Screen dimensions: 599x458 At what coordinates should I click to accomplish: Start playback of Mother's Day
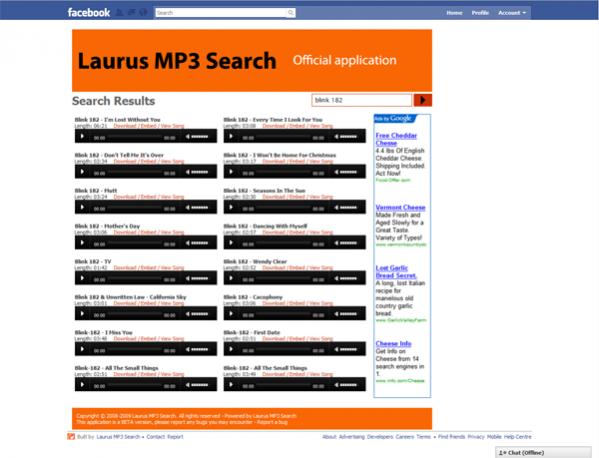82,243
